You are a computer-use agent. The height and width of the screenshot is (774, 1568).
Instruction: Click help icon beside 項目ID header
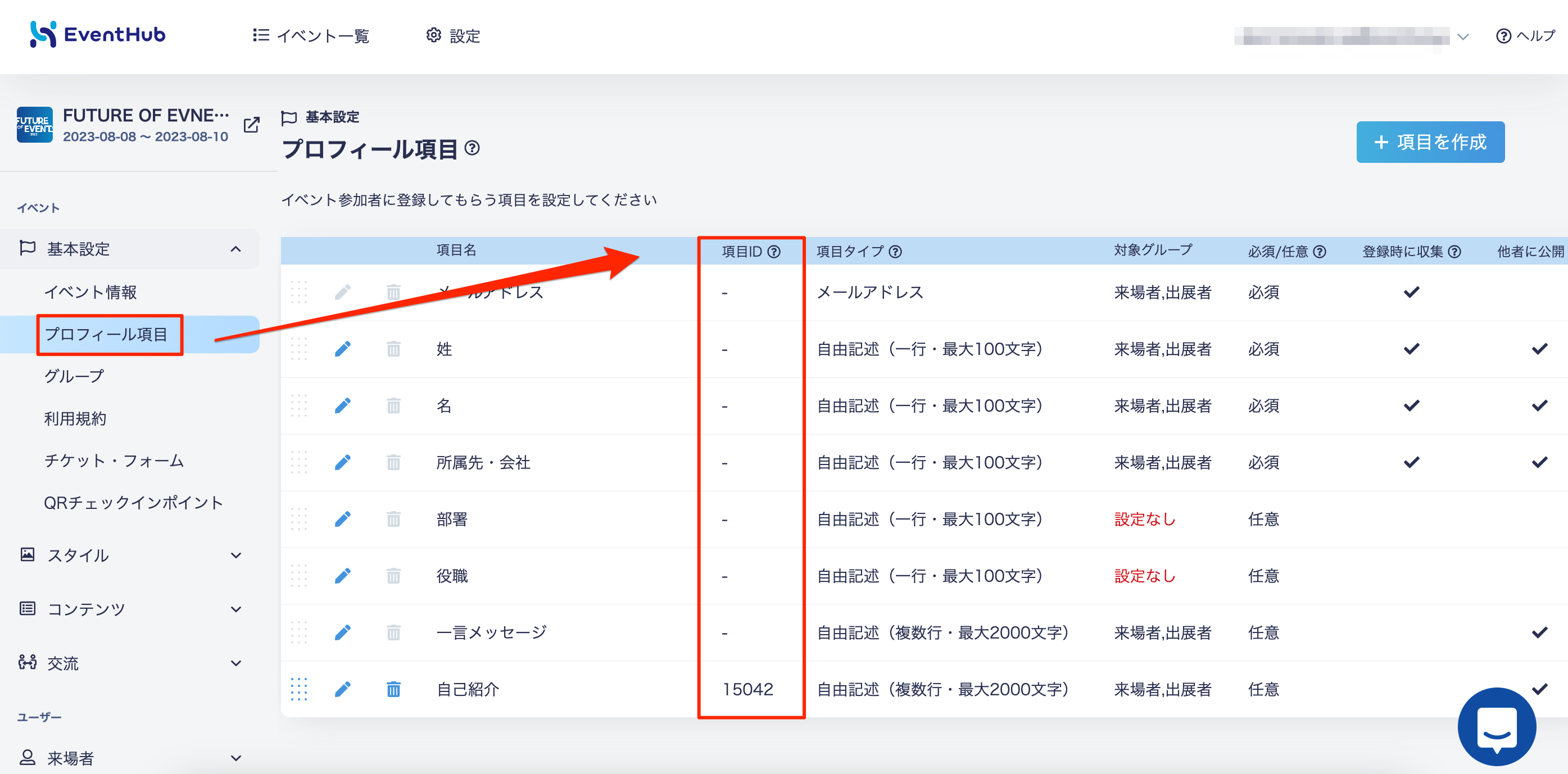774,251
